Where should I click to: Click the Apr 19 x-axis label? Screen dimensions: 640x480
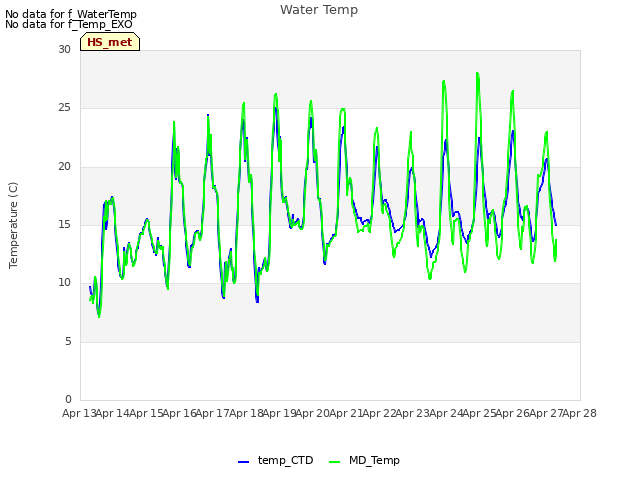click(x=279, y=413)
